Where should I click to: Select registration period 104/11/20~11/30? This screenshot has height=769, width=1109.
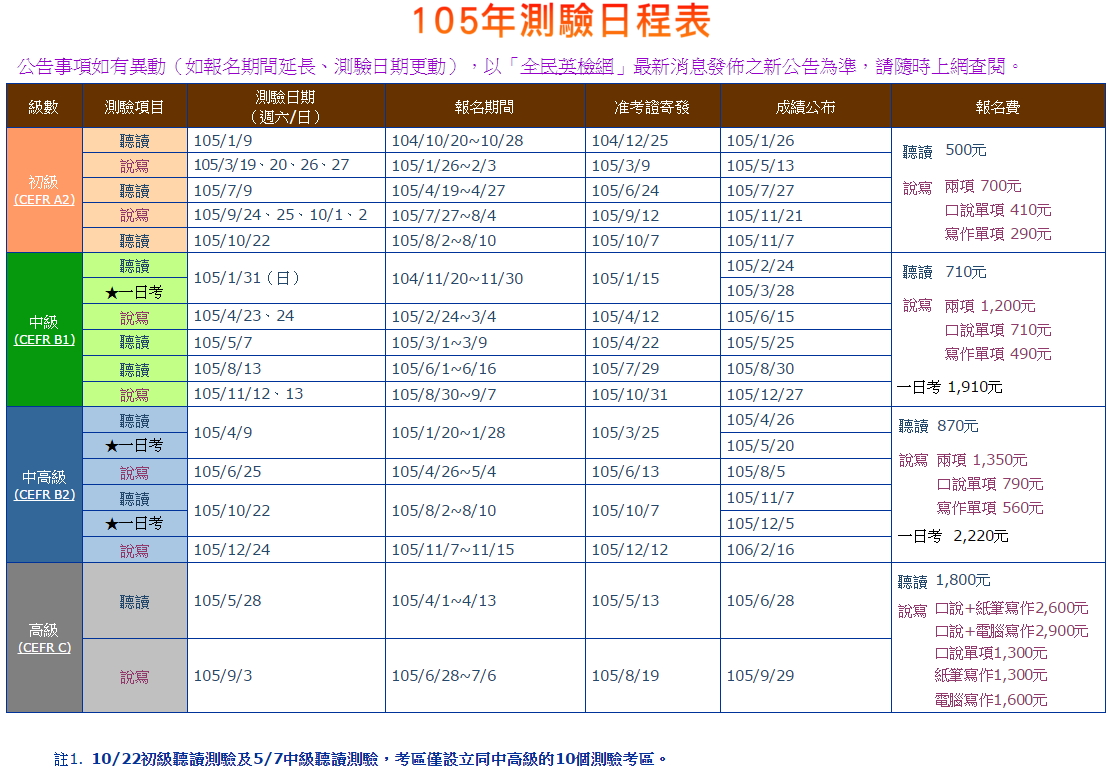[458, 279]
